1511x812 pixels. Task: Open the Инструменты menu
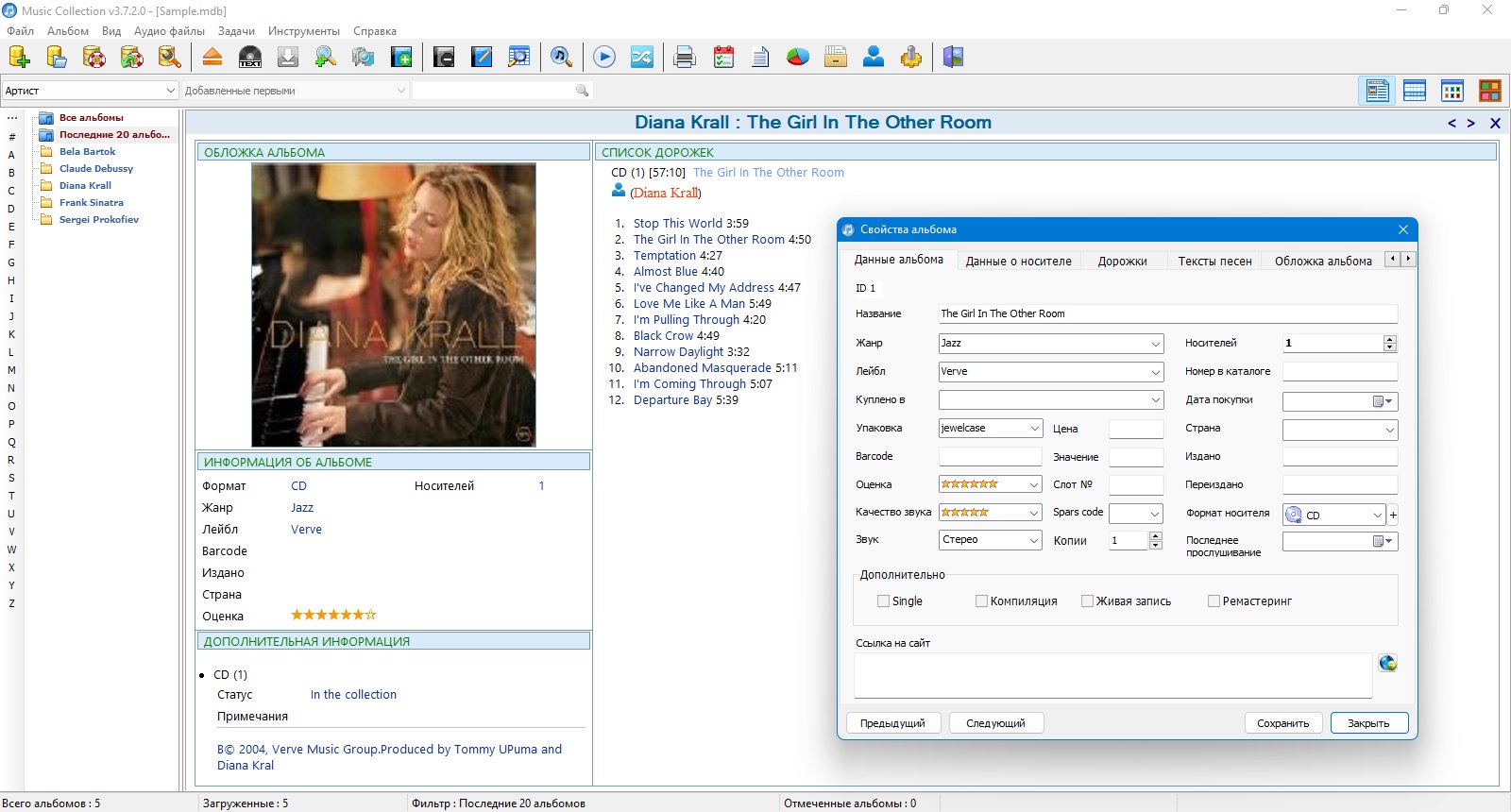point(303,31)
